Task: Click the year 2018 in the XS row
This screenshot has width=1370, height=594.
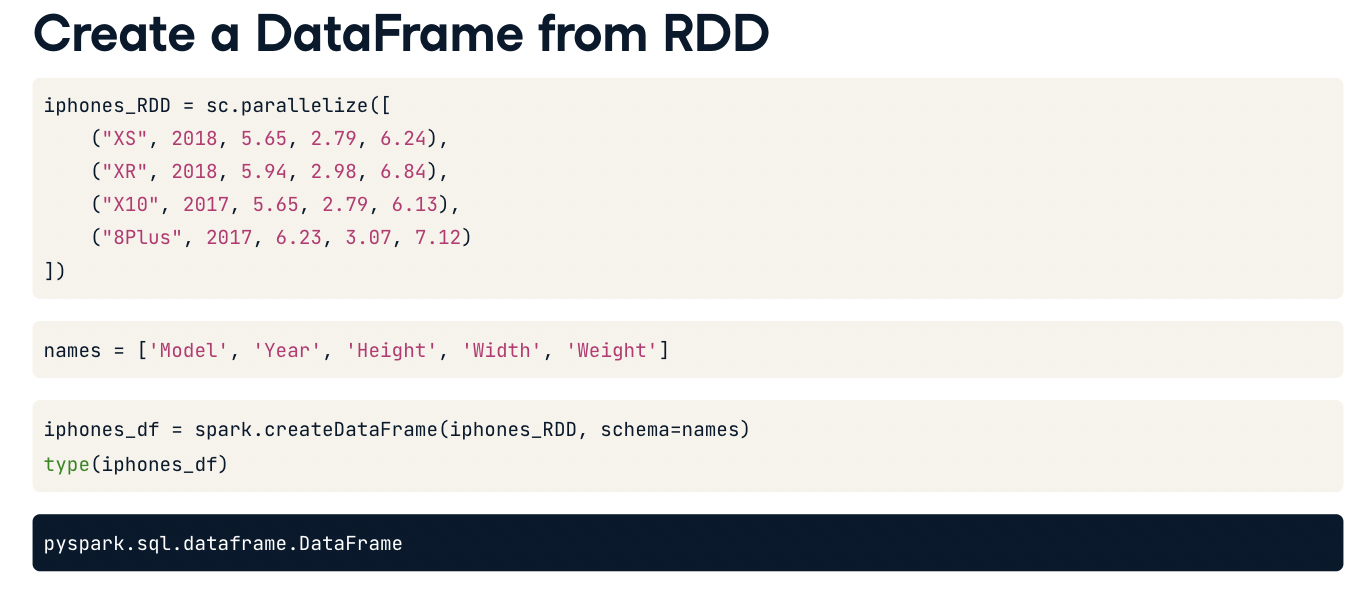Action: pyautogui.click(x=194, y=138)
